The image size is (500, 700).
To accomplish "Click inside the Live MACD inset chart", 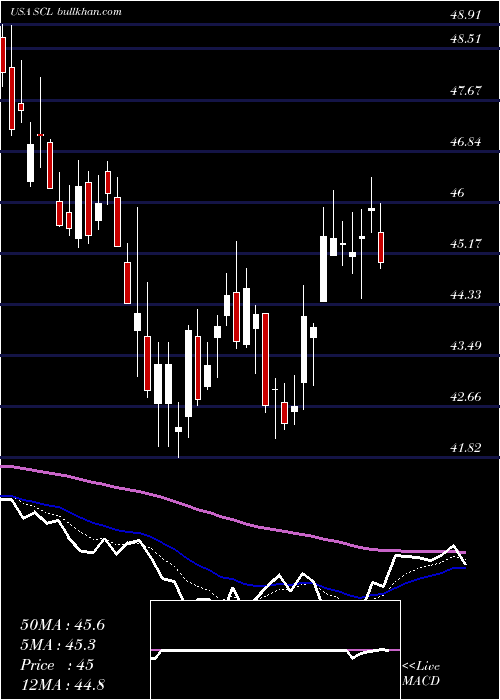I will click(275, 650).
